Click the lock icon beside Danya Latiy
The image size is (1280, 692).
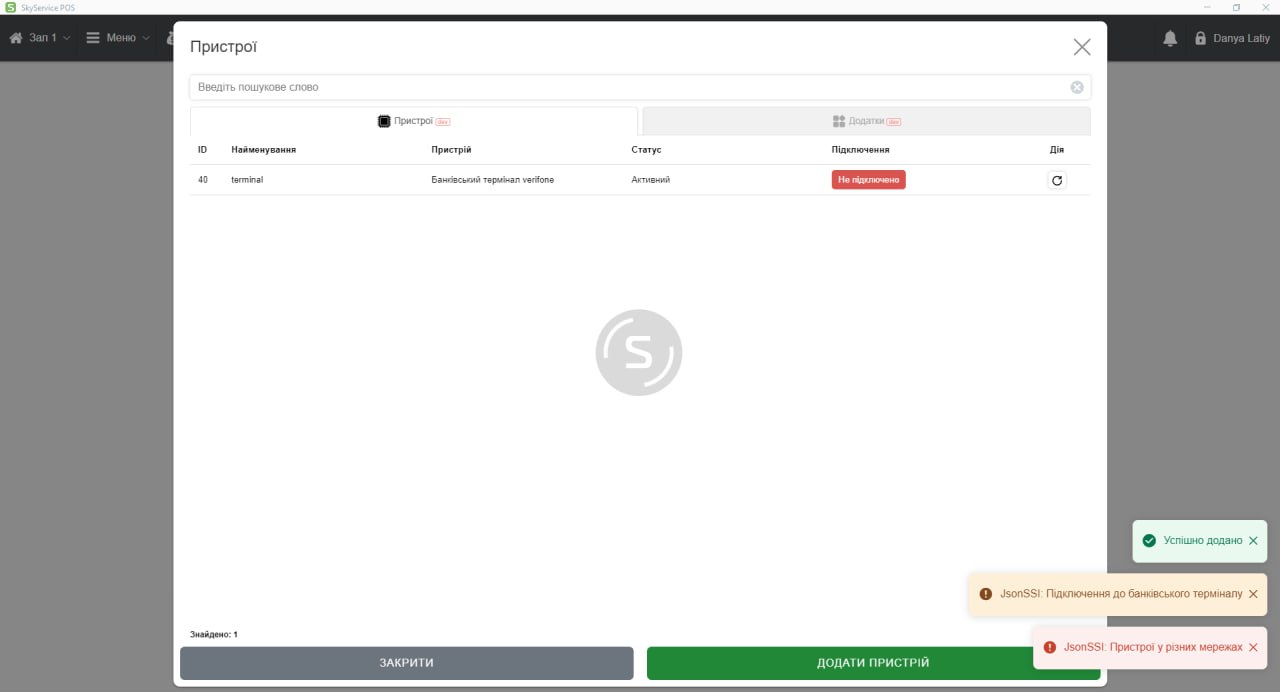(1200, 38)
